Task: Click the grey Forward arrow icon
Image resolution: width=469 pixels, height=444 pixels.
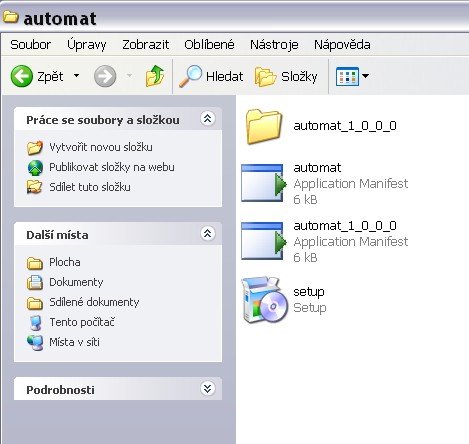Action: pos(105,76)
